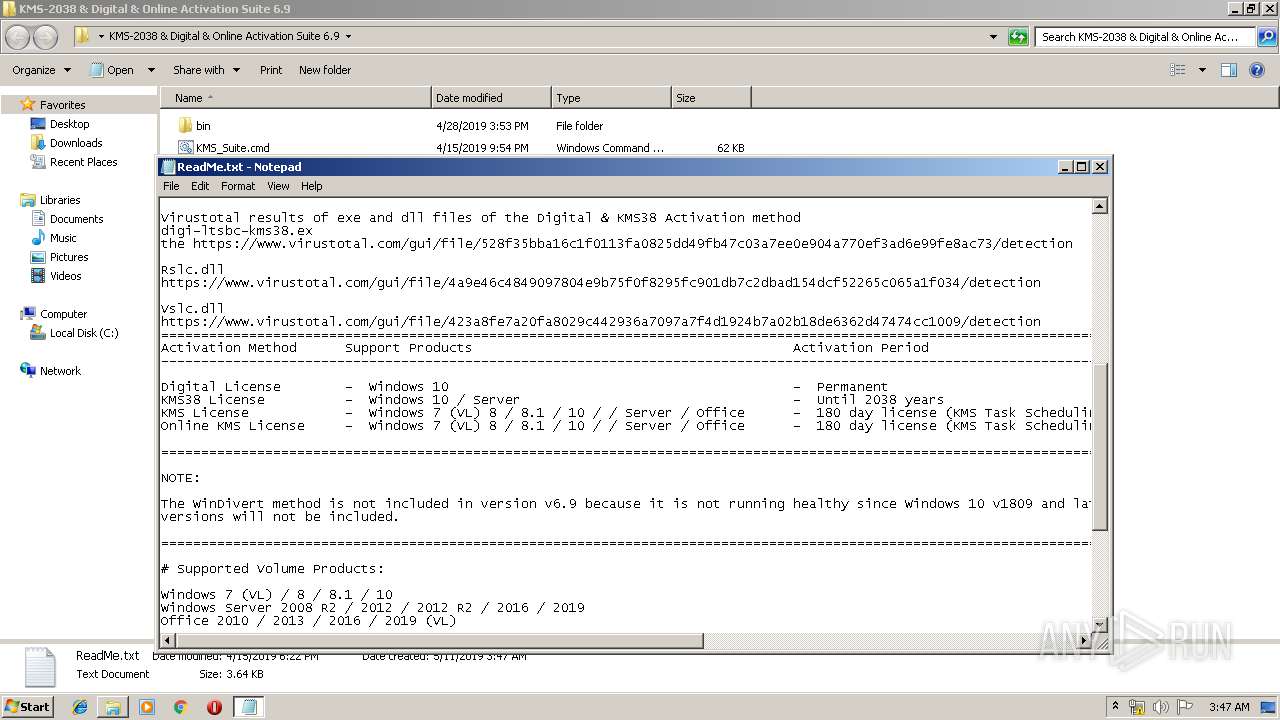Expand breadcrumb arrow after folder name
This screenshot has width=1280, height=720.
pos(348,37)
